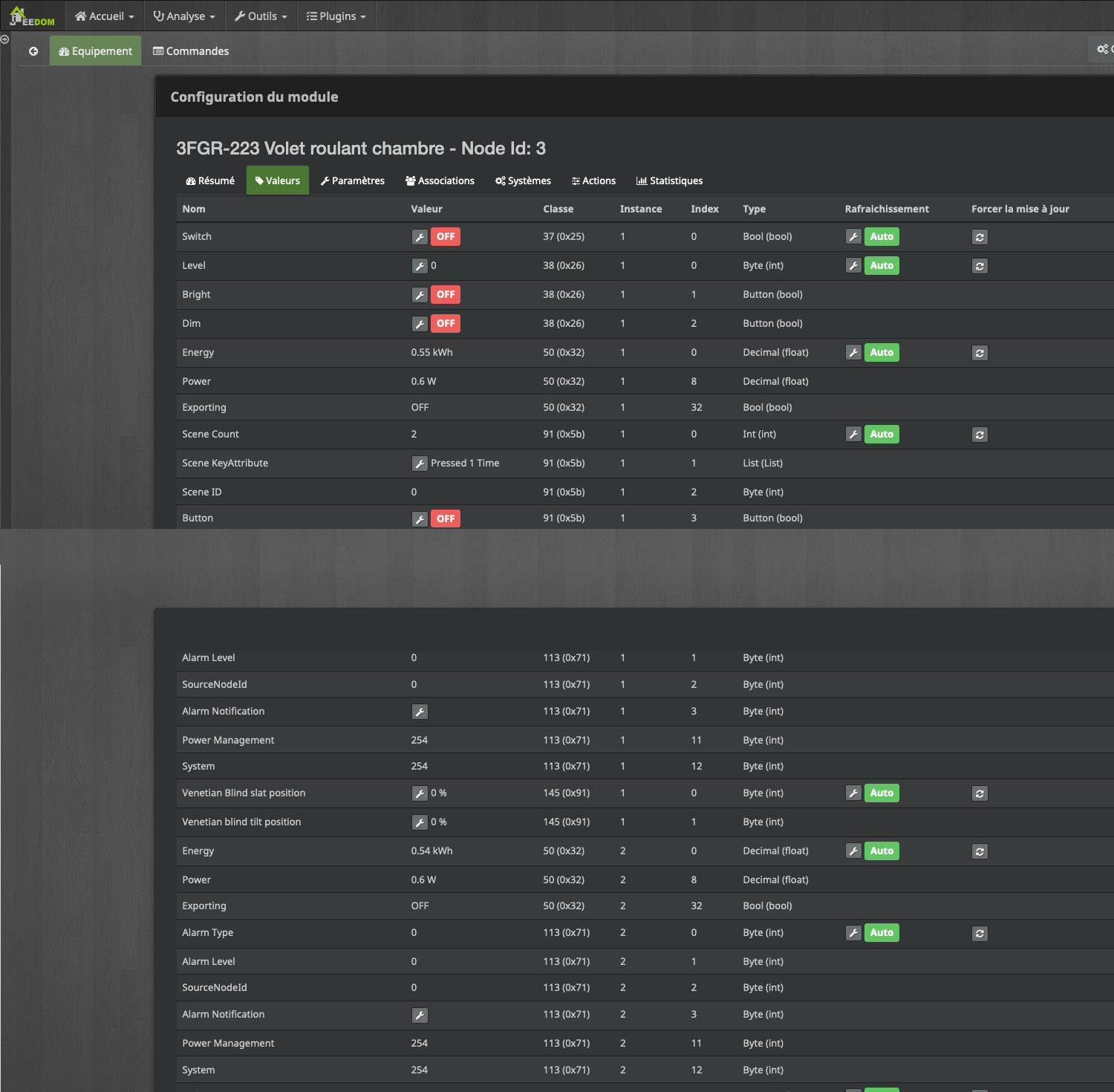Open the Actions tab
Image resolution: width=1114 pixels, height=1092 pixels.
(593, 181)
